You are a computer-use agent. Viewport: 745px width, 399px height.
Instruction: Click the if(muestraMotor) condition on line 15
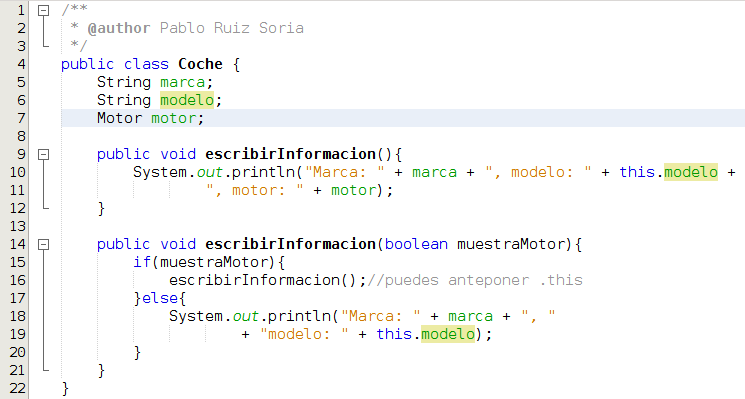209,262
